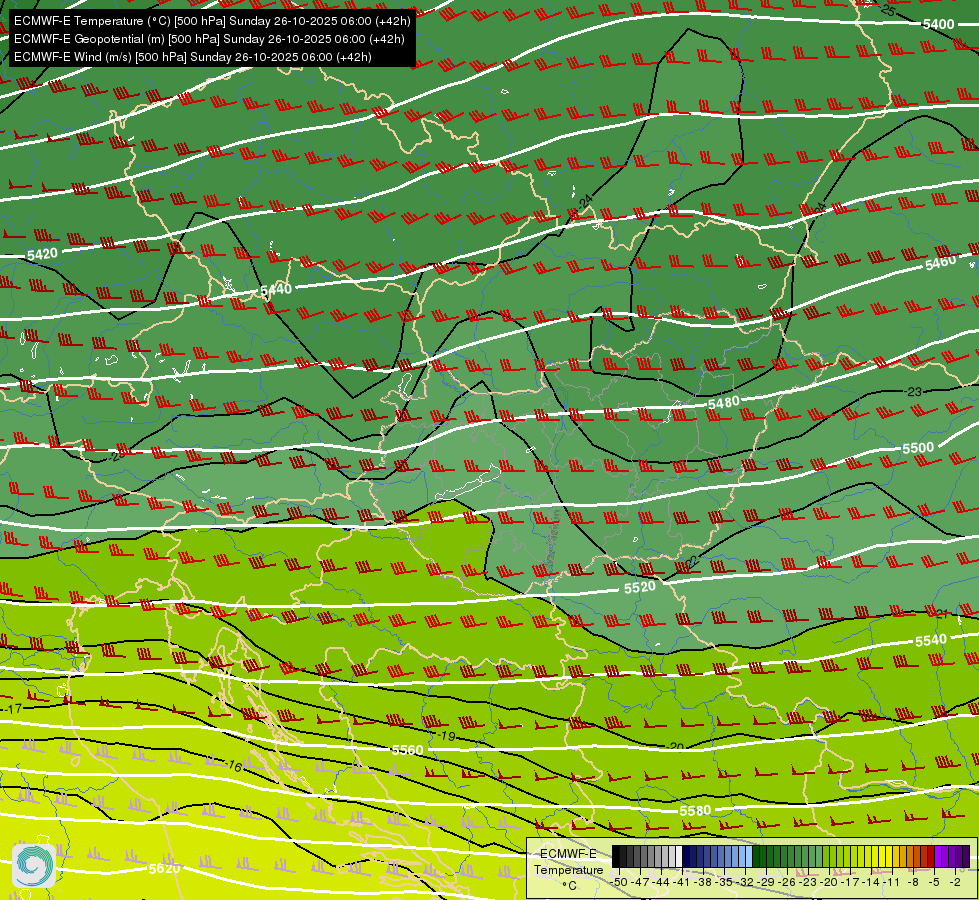The width and height of the screenshot is (979, 900).
Task: Click the 5440 geopotential contour label
Action: (x=276, y=290)
